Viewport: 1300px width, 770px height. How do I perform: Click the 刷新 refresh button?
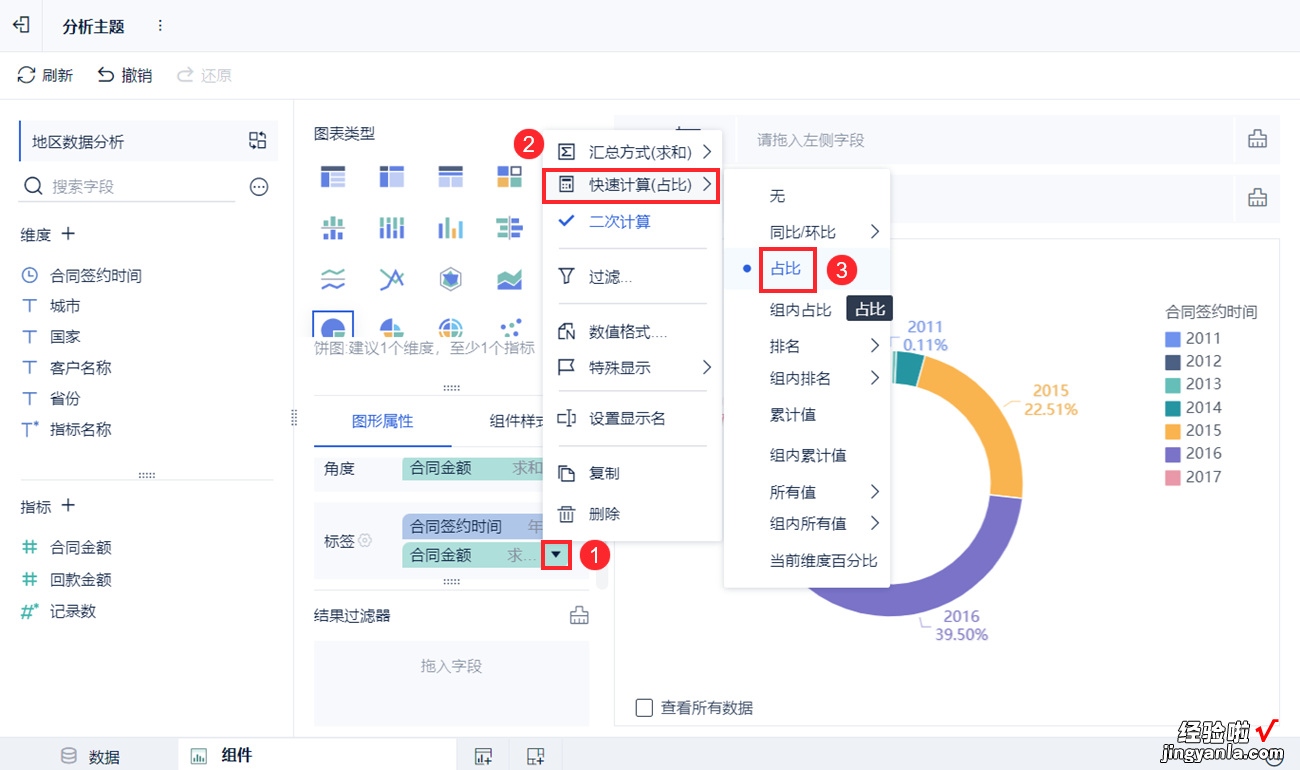click(x=46, y=75)
